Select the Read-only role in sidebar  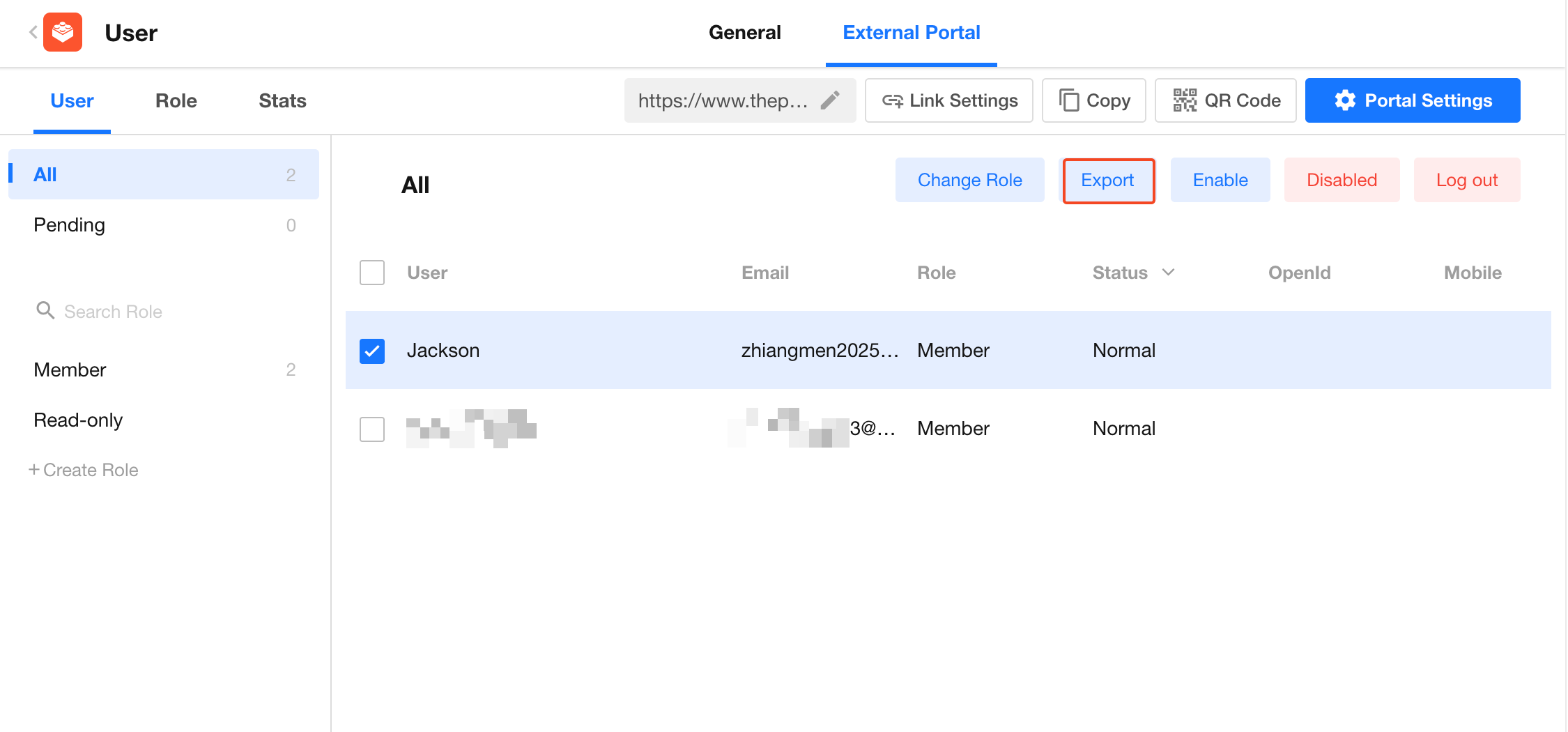point(78,420)
